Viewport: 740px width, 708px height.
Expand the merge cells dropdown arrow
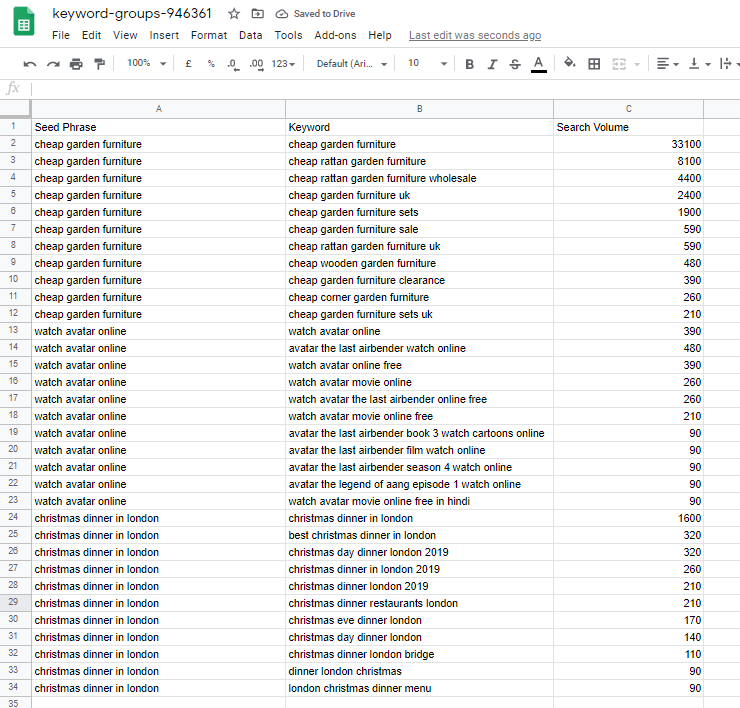click(x=637, y=64)
